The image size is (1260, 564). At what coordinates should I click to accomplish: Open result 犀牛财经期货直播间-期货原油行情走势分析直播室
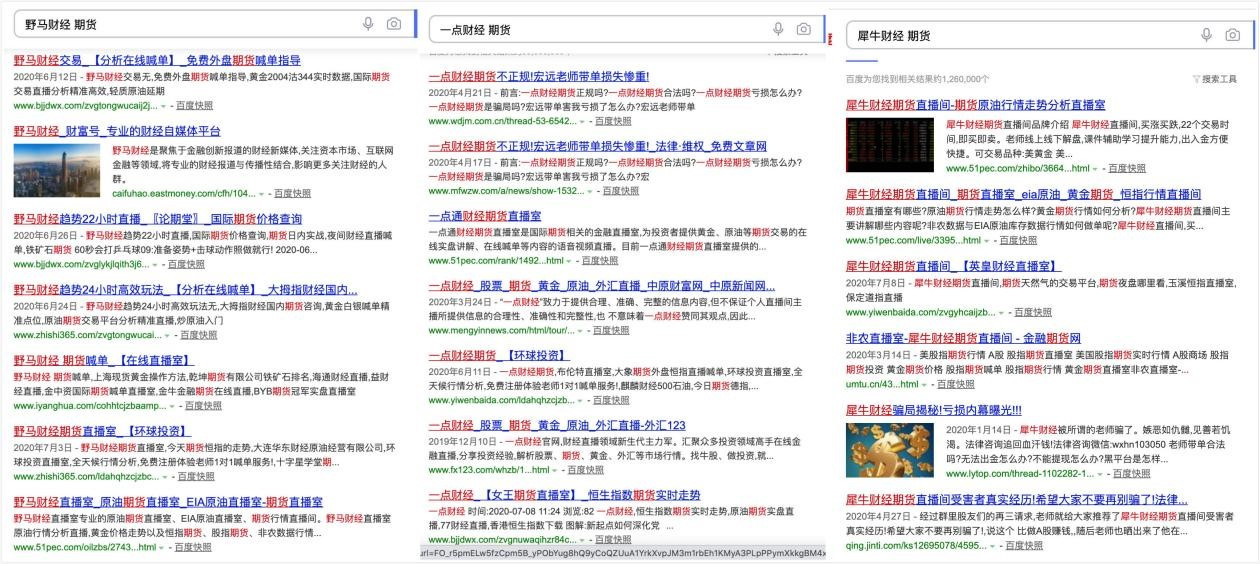(975, 105)
